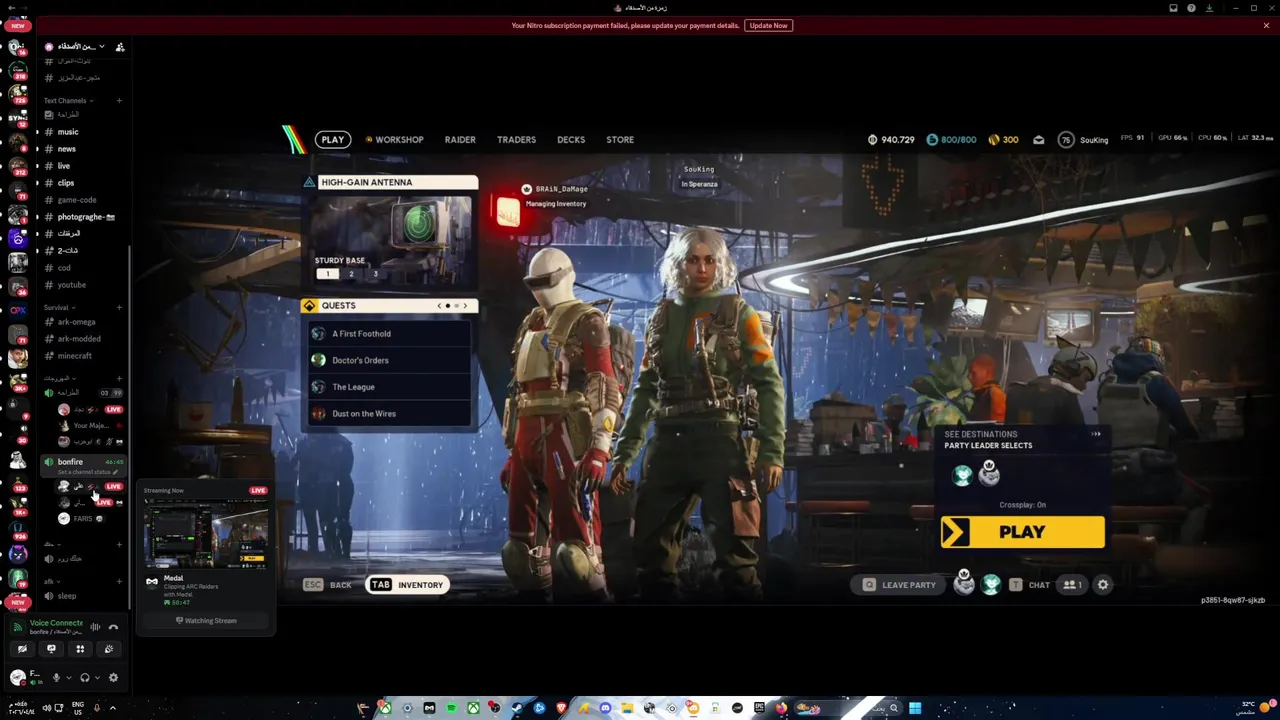1280x720 pixels.
Task: Switch to the WORKSHOP tab
Action: click(395, 140)
